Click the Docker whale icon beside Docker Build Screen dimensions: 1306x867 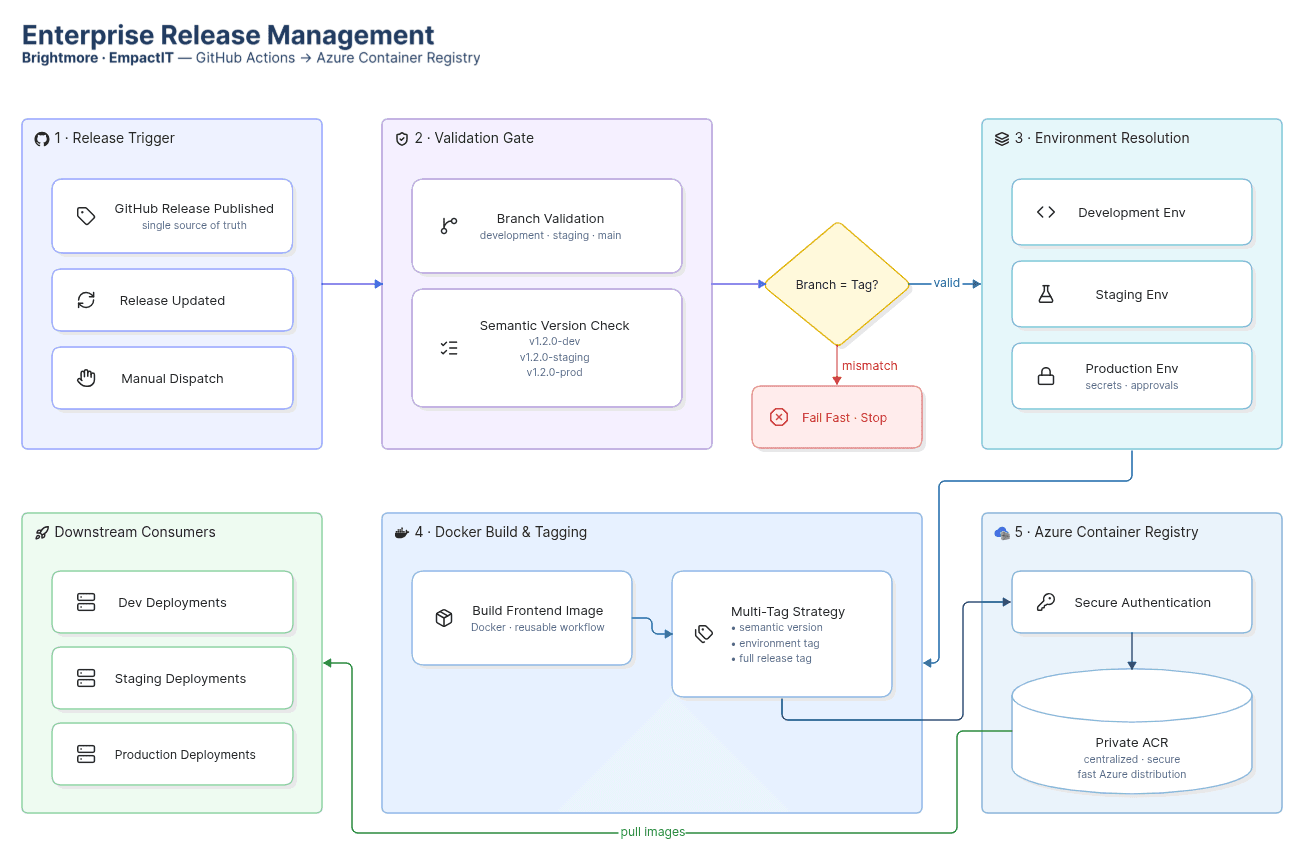(402, 533)
